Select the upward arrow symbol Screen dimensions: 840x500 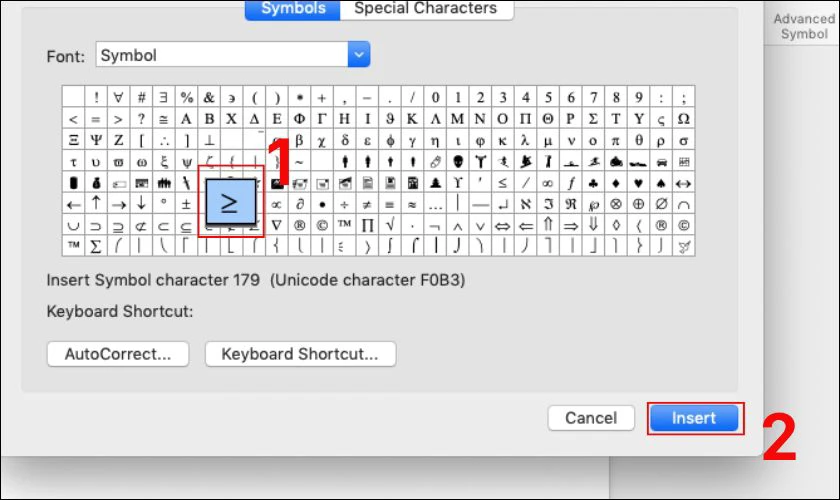tap(96, 204)
